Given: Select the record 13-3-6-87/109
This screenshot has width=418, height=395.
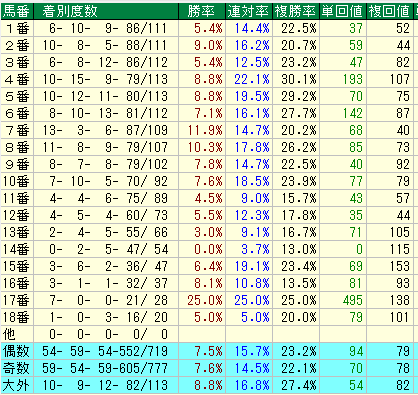Looking at the screenshot, I should 106,130.
